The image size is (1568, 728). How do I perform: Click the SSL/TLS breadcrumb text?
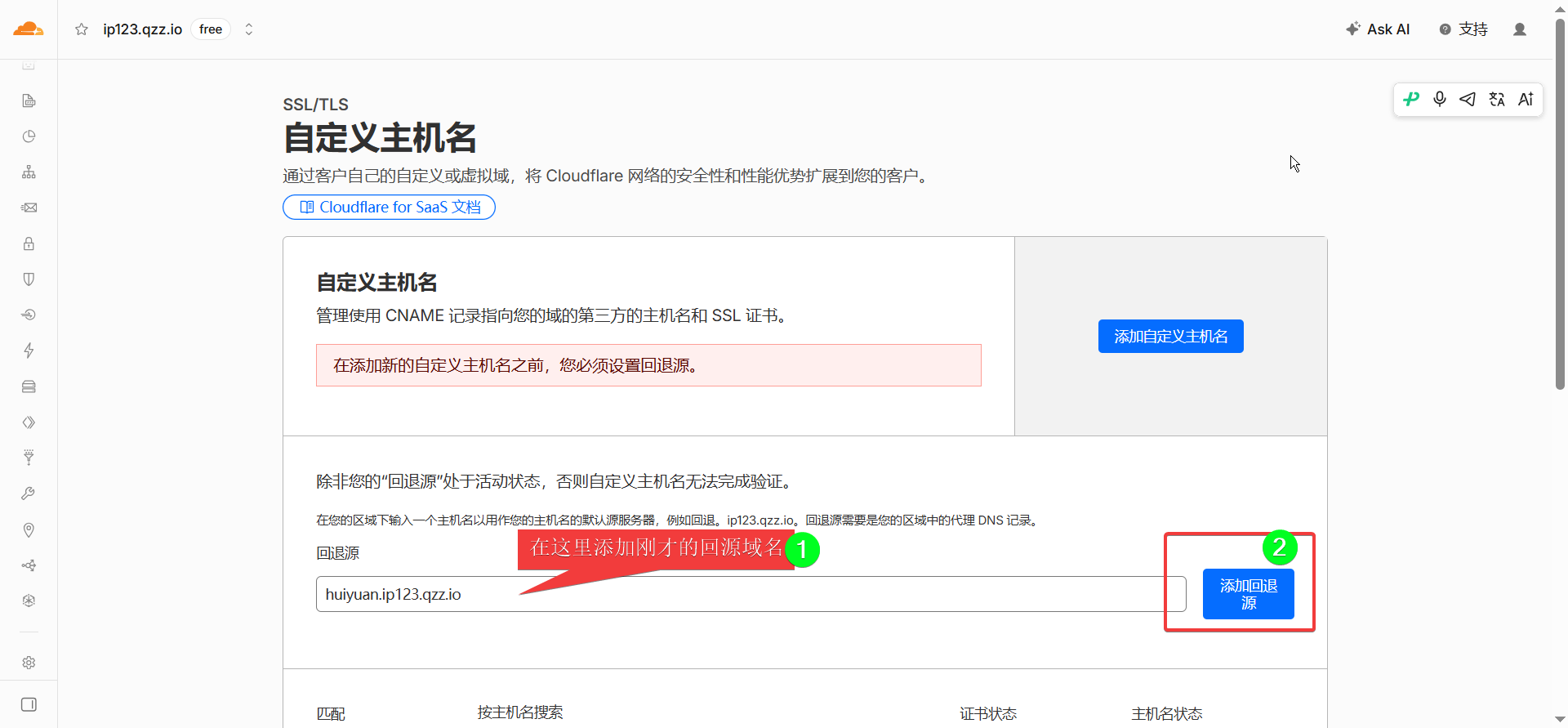pos(315,105)
